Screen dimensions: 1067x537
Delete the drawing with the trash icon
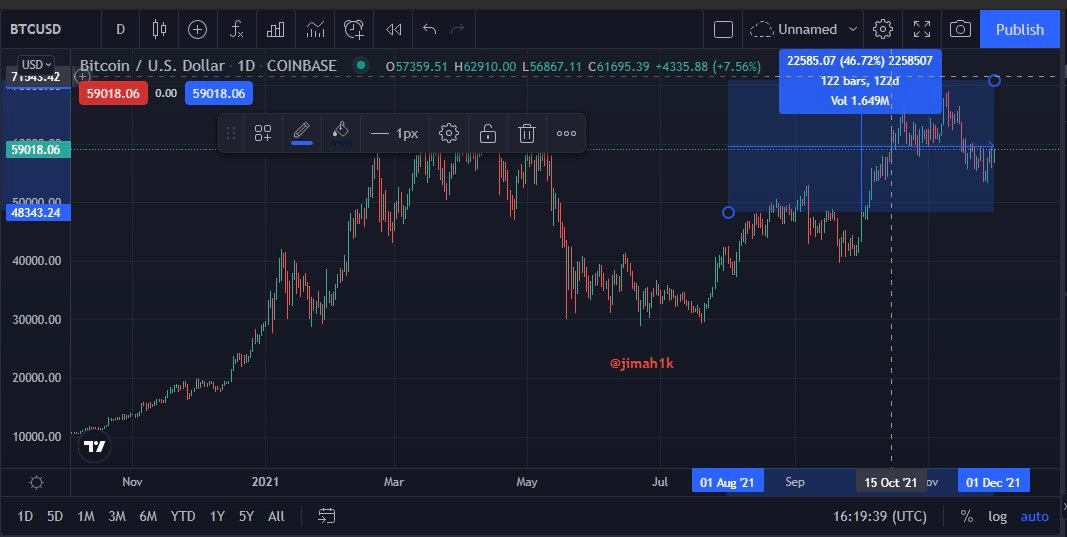(527, 133)
